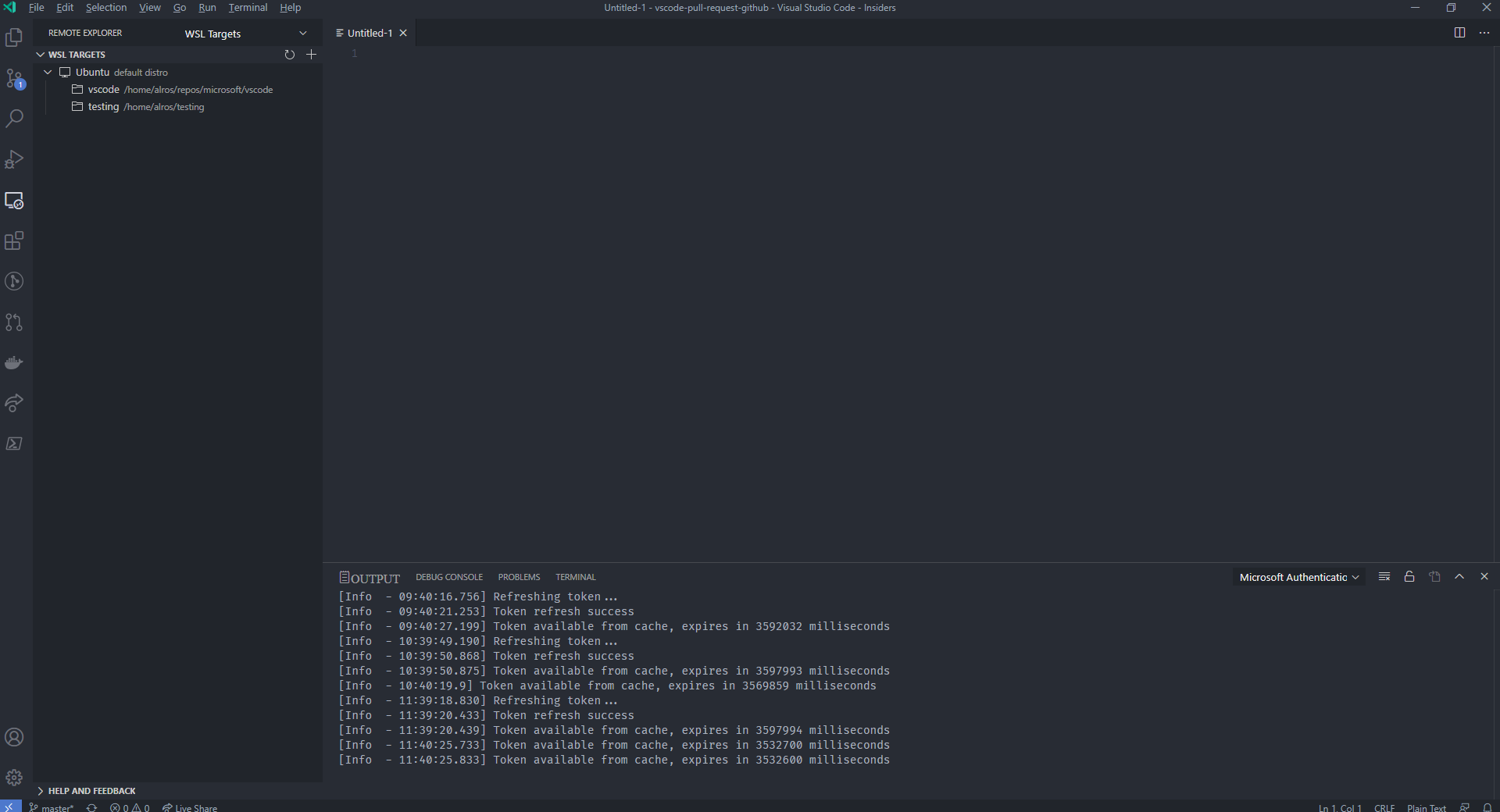The height and width of the screenshot is (812, 1500).
Task: Maximize the panel size chevron
Action: tap(1459, 577)
